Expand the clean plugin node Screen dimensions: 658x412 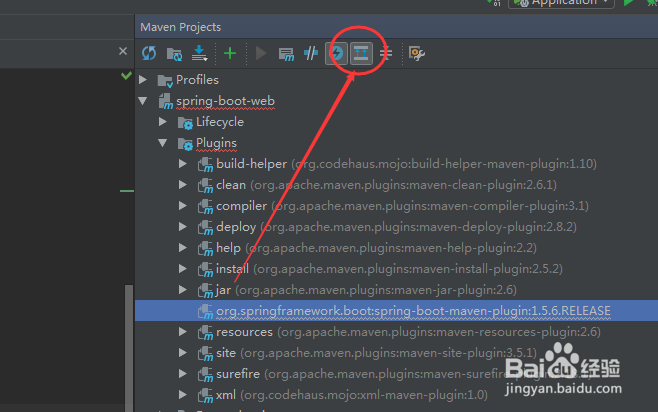click(x=183, y=185)
